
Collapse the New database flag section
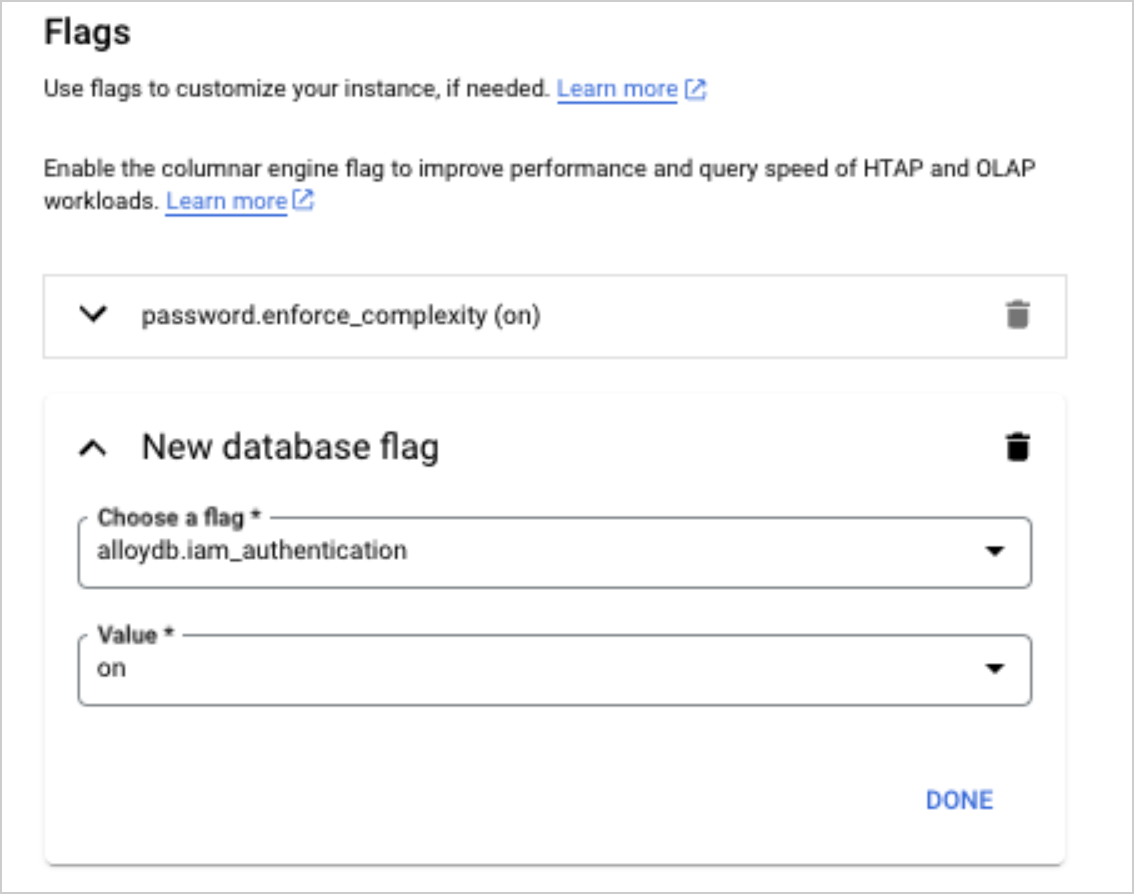click(x=93, y=447)
